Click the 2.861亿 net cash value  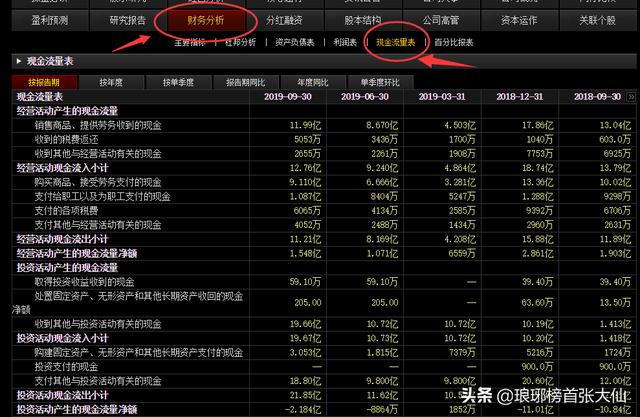tap(538, 254)
